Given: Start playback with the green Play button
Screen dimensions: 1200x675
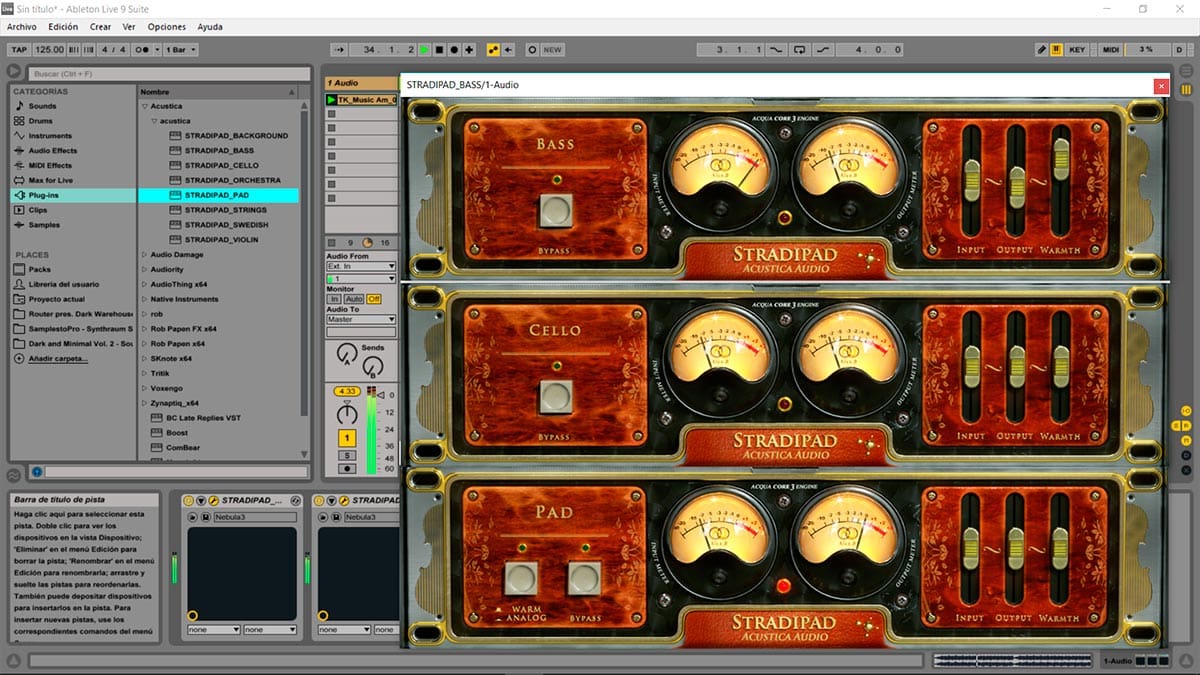Looking at the screenshot, I should (424, 49).
